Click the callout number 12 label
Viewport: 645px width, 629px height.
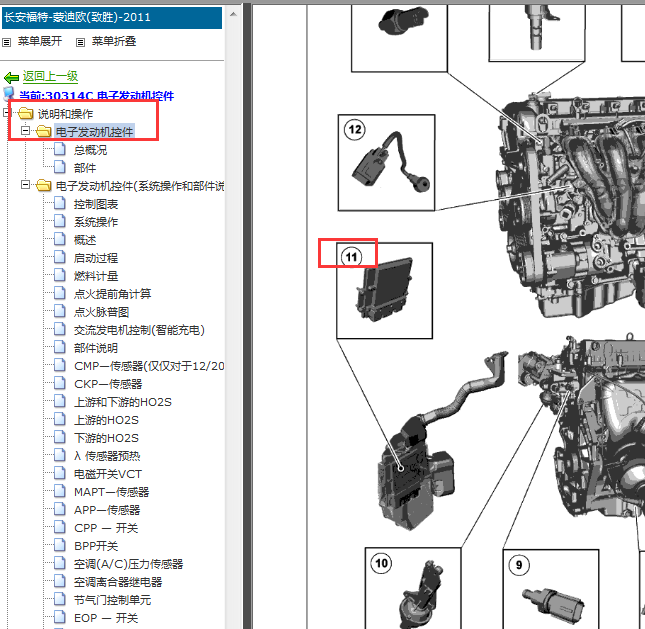[x=355, y=130]
